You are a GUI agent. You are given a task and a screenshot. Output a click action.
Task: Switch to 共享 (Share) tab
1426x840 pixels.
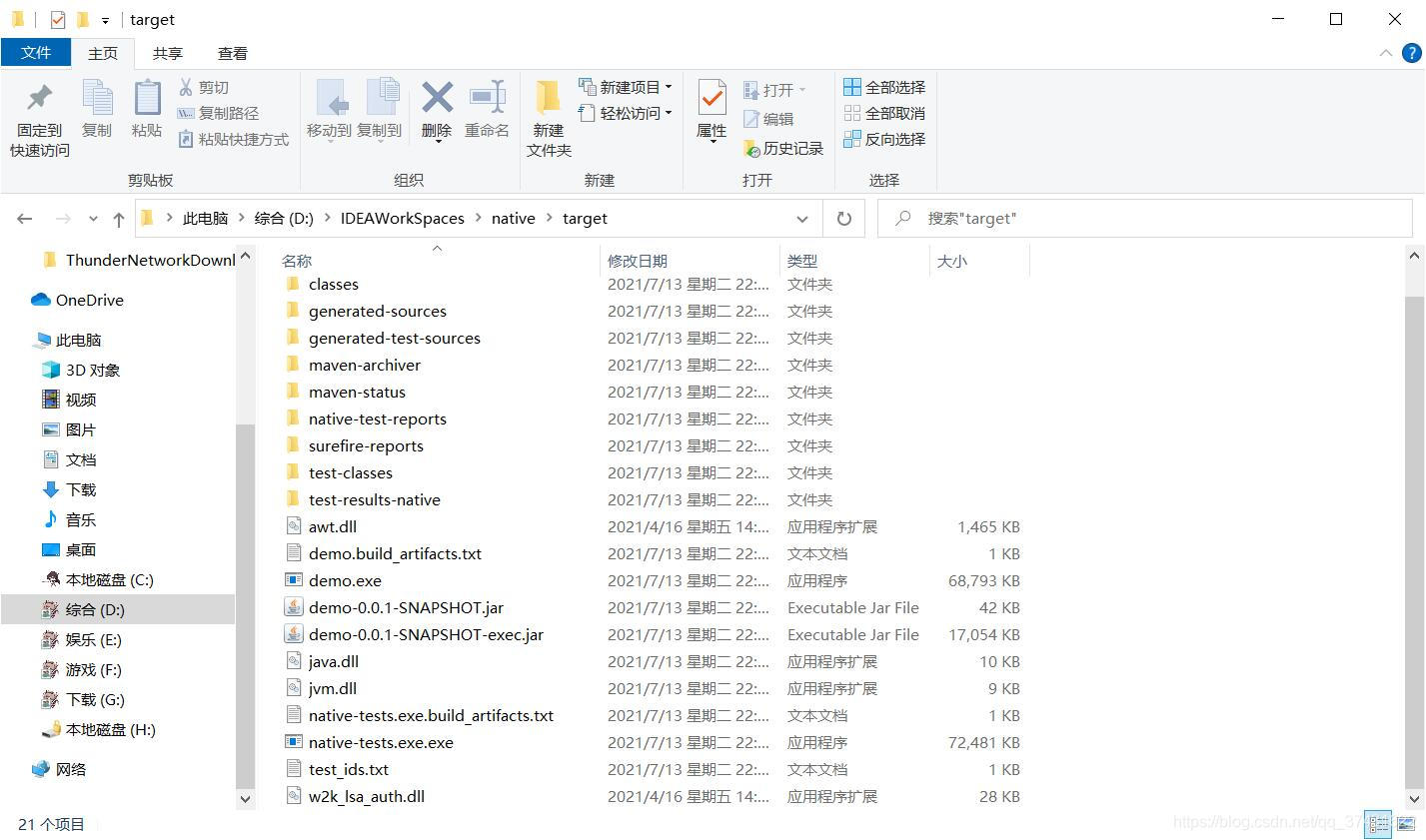pos(168,53)
